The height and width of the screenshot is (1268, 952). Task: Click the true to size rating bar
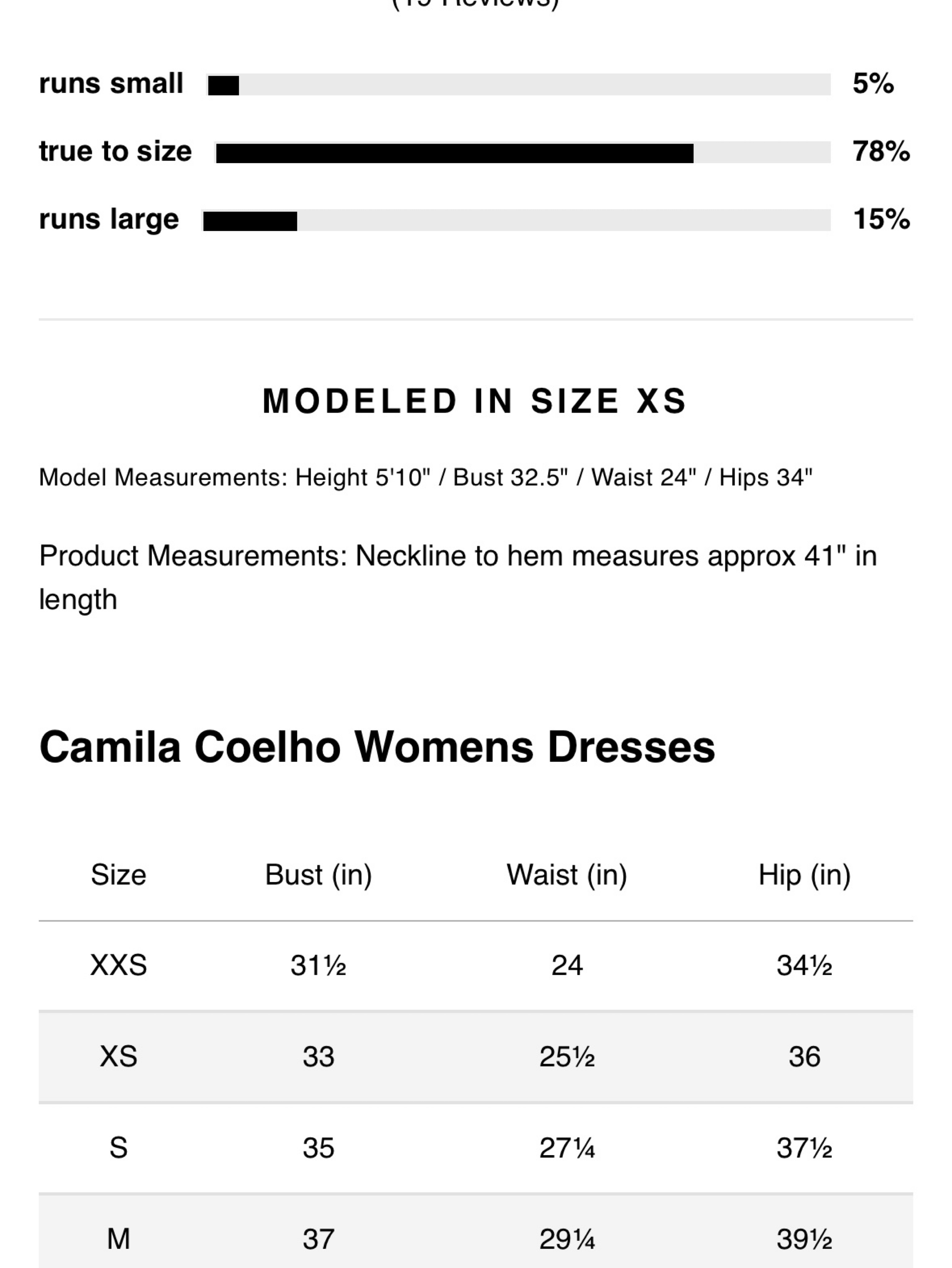(x=523, y=153)
